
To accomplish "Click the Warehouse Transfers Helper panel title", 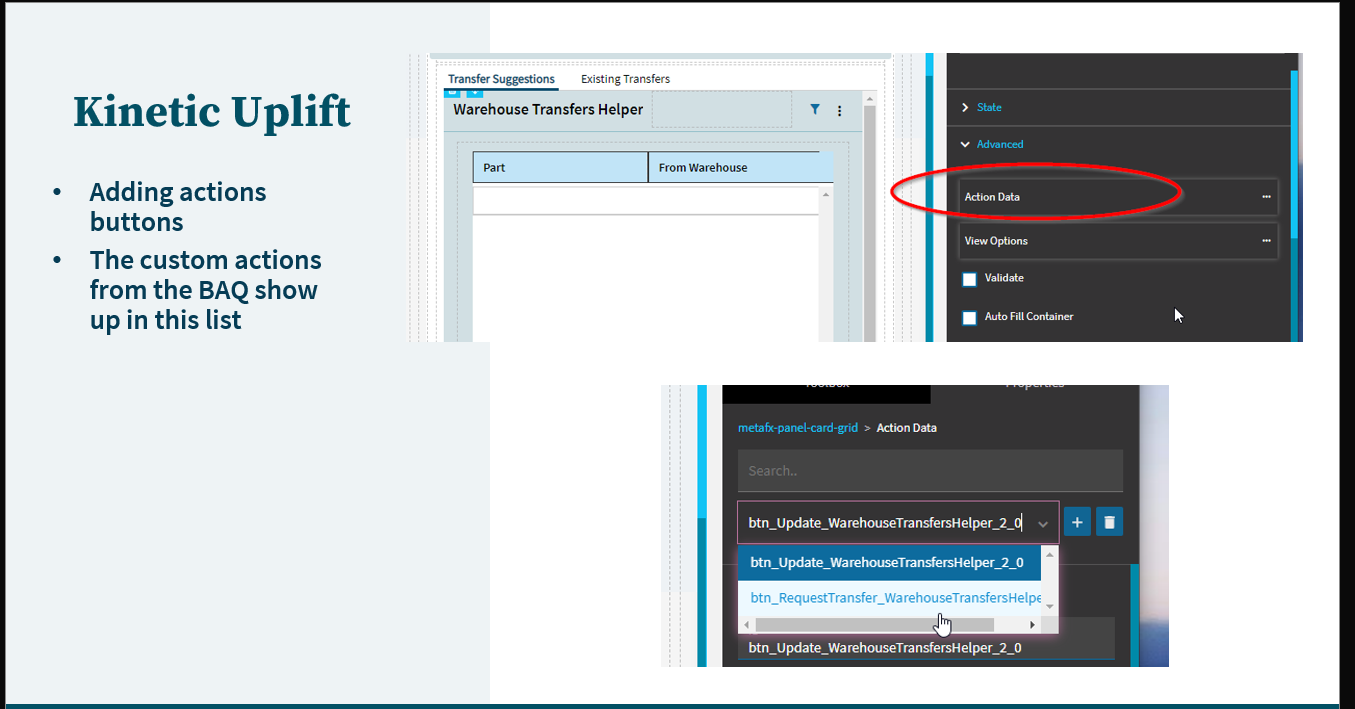I will point(548,109).
